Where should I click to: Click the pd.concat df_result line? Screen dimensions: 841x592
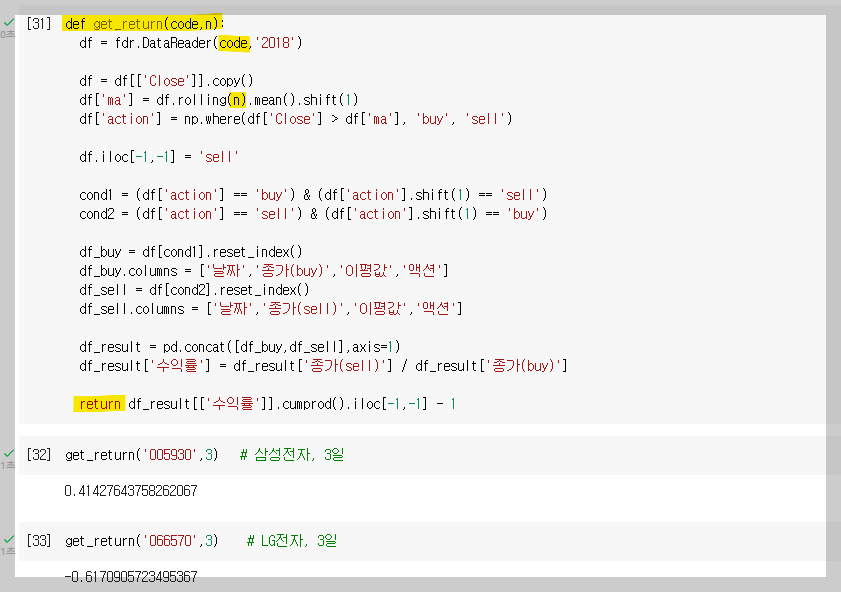point(240,347)
